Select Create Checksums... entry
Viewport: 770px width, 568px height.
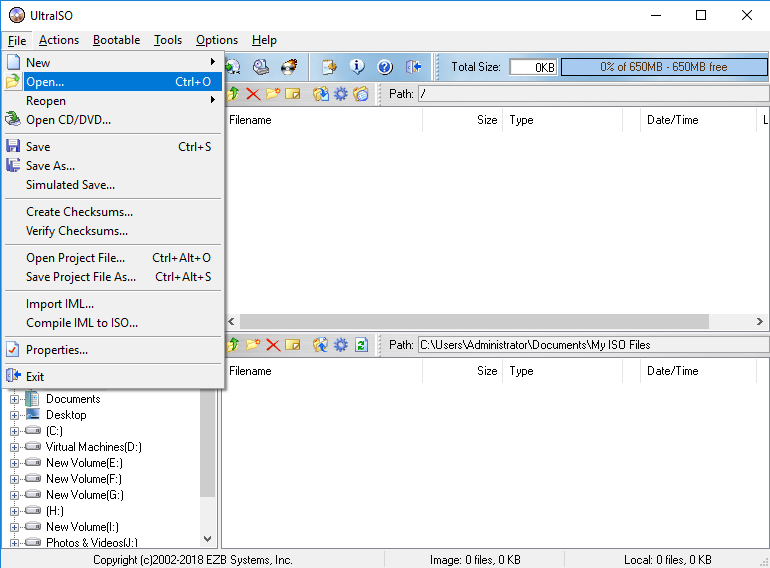coord(113,212)
